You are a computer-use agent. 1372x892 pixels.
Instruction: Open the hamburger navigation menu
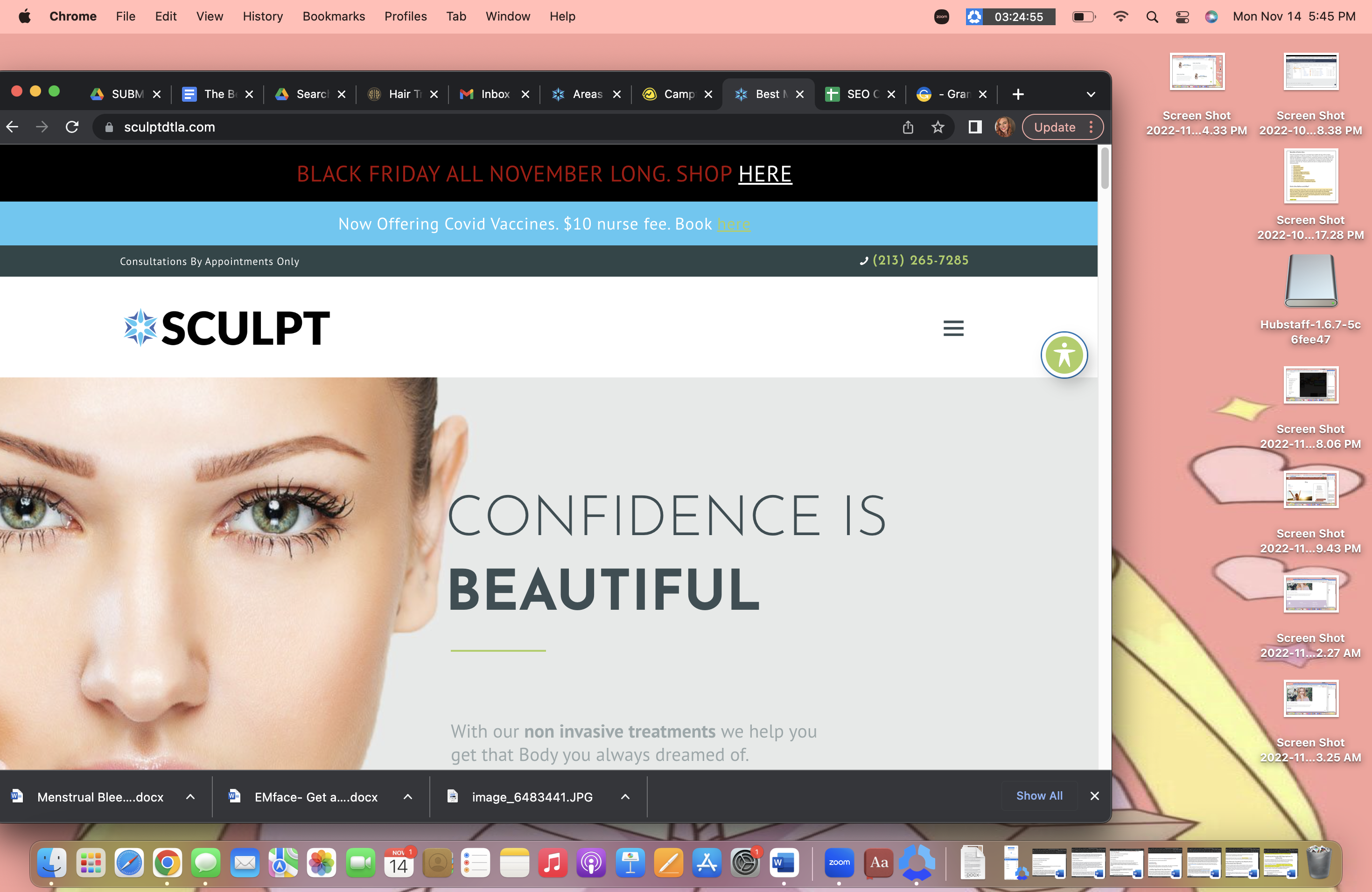pyautogui.click(x=953, y=328)
